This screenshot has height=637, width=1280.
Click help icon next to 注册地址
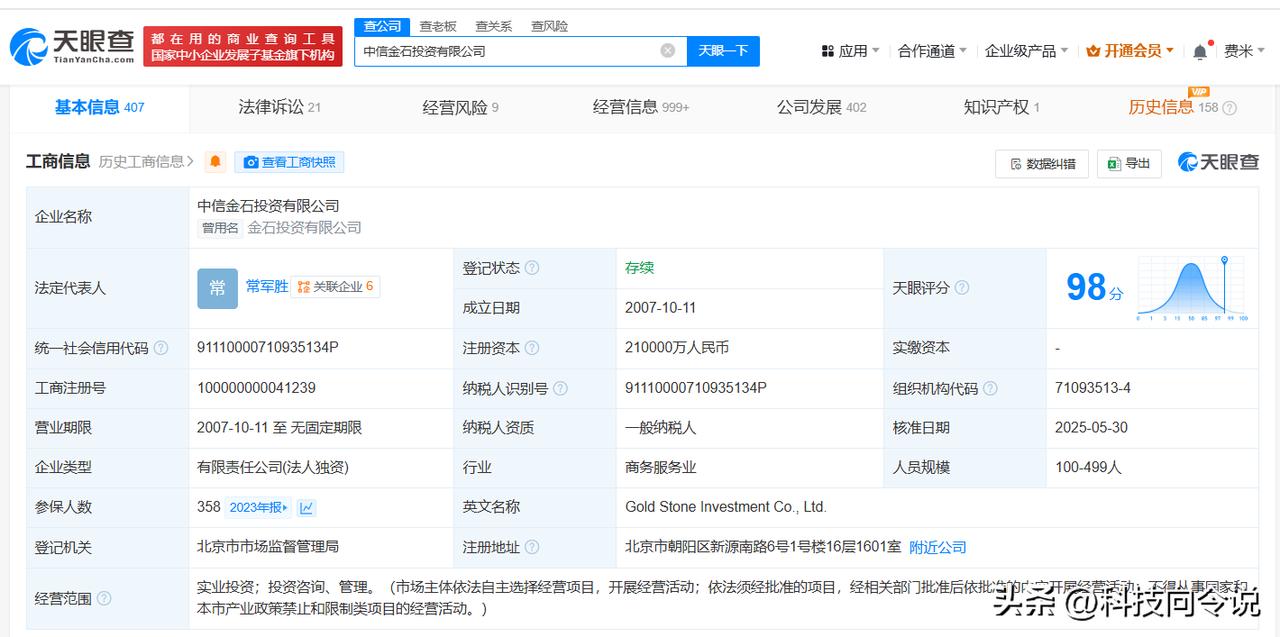[x=532, y=547]
